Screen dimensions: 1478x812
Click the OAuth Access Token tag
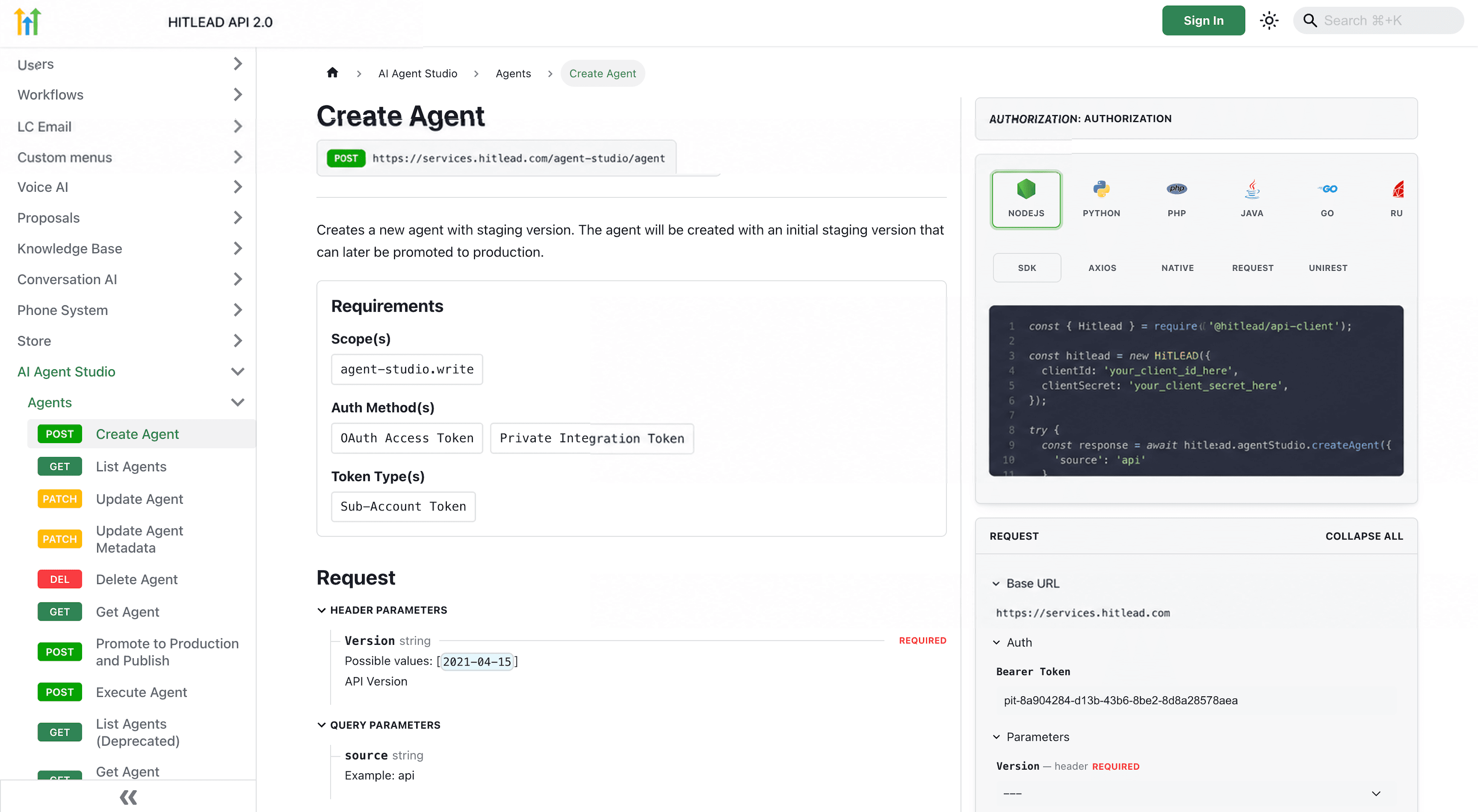pos(407,438)
